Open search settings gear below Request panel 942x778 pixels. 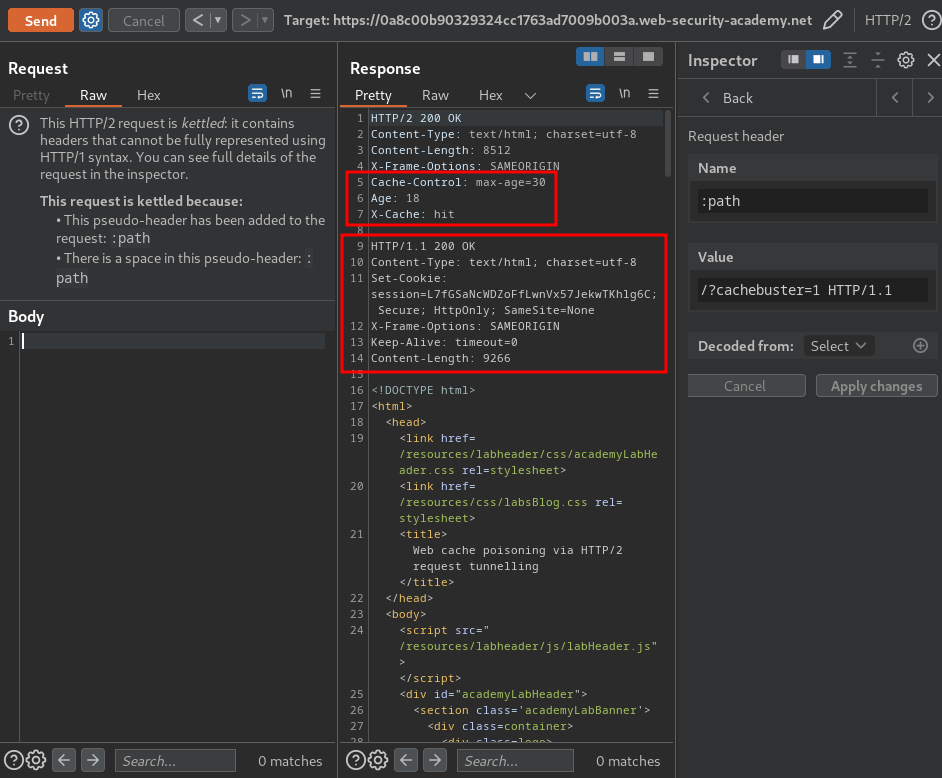36,761
